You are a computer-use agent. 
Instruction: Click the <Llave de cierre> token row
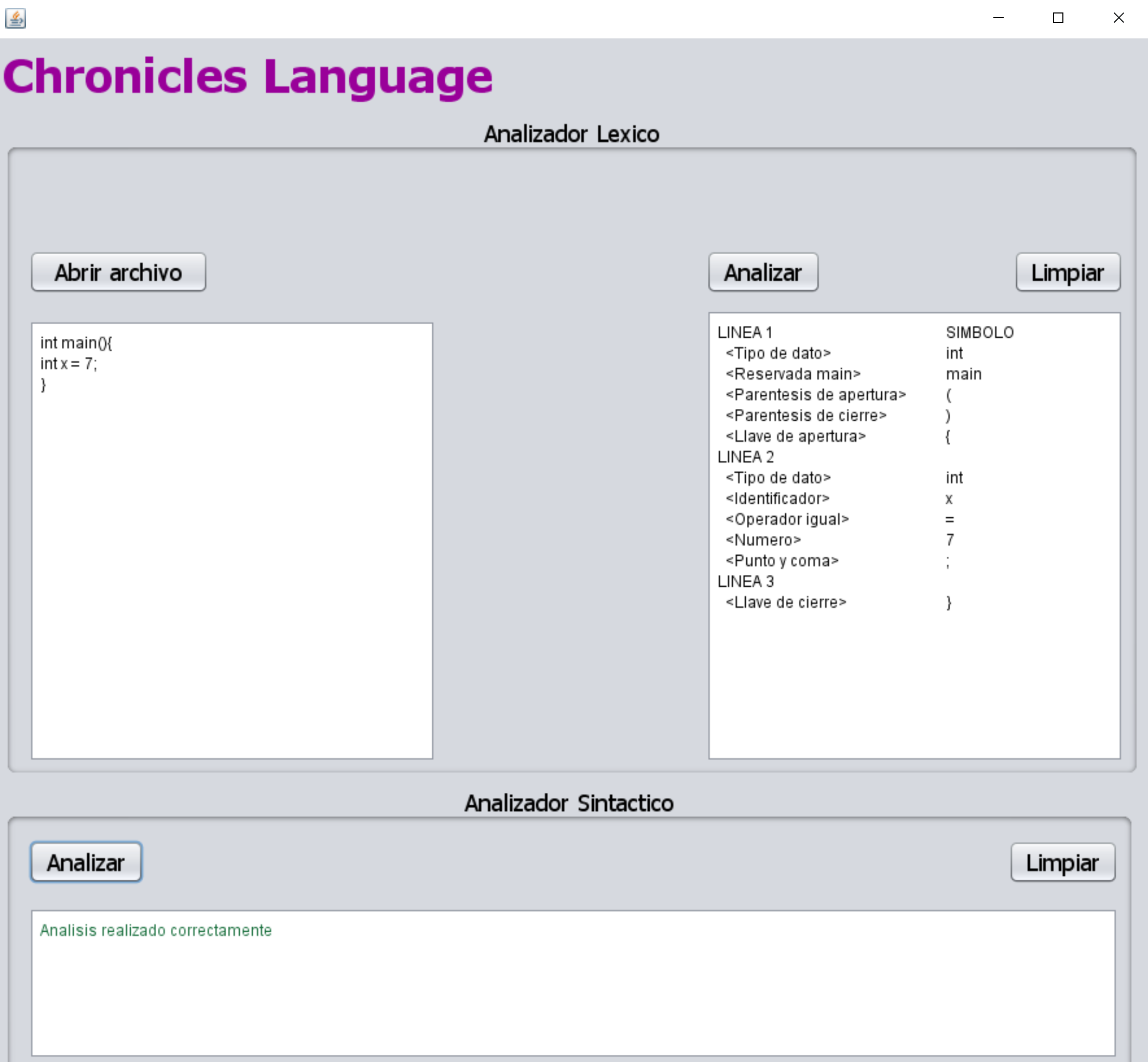click(x=784, y=602)
